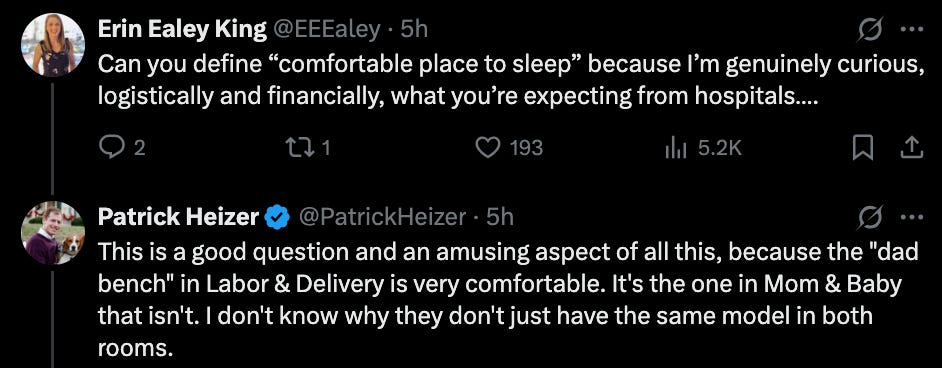
Task: Bookmark Erin Ealey King's tweet
Action: 863,148
